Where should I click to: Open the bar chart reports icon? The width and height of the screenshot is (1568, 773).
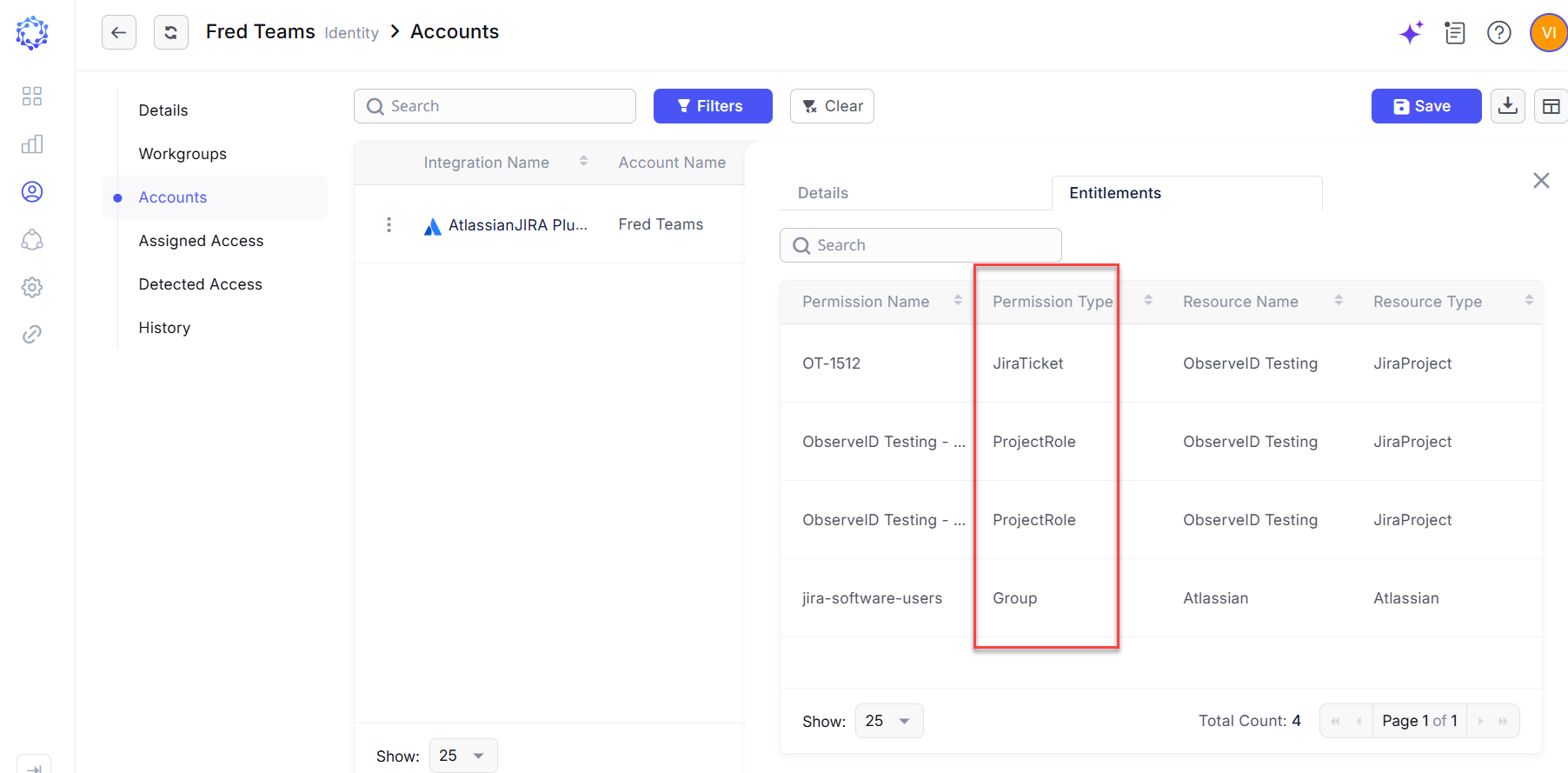(32, 143)
